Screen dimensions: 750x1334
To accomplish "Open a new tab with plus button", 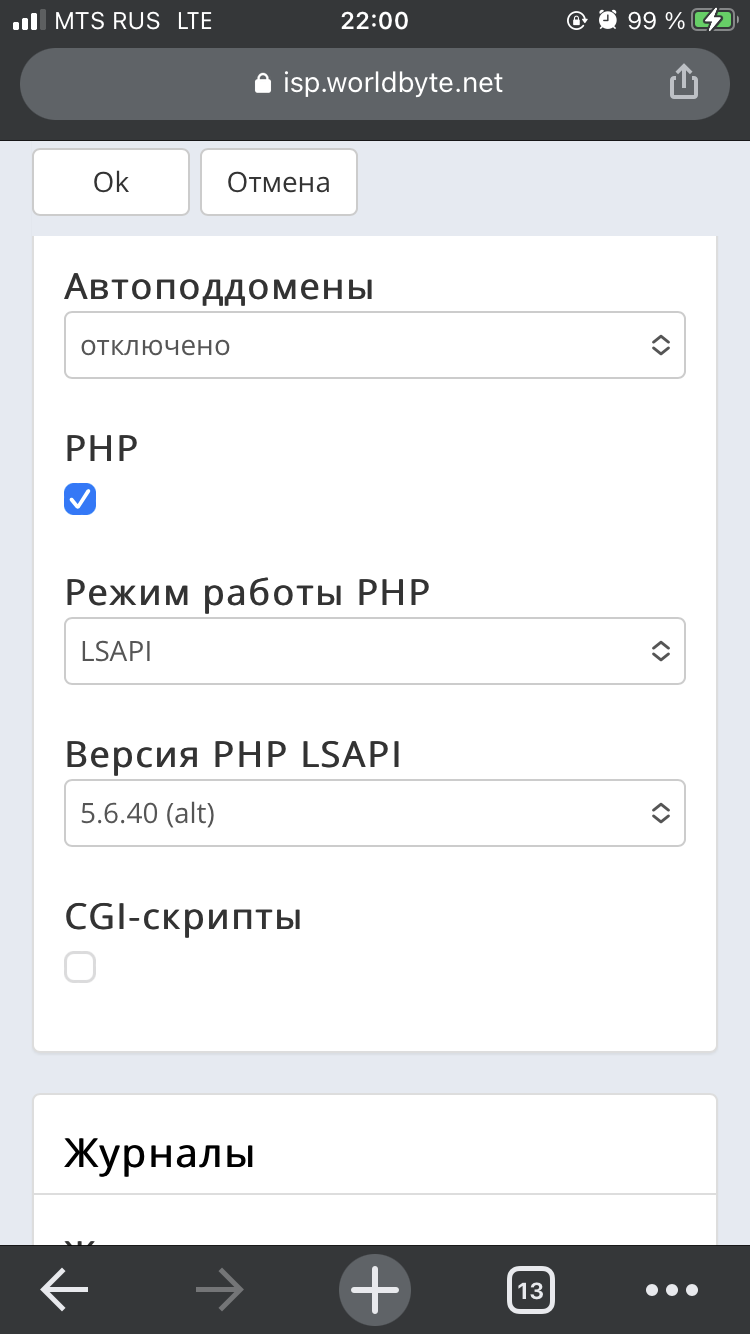I will (375, 1290).
